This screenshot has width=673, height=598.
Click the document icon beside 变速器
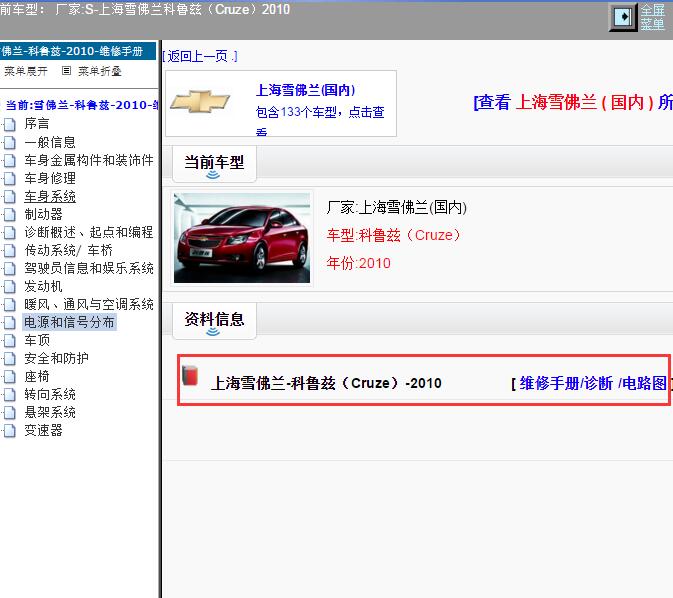(x=10, y=430)
